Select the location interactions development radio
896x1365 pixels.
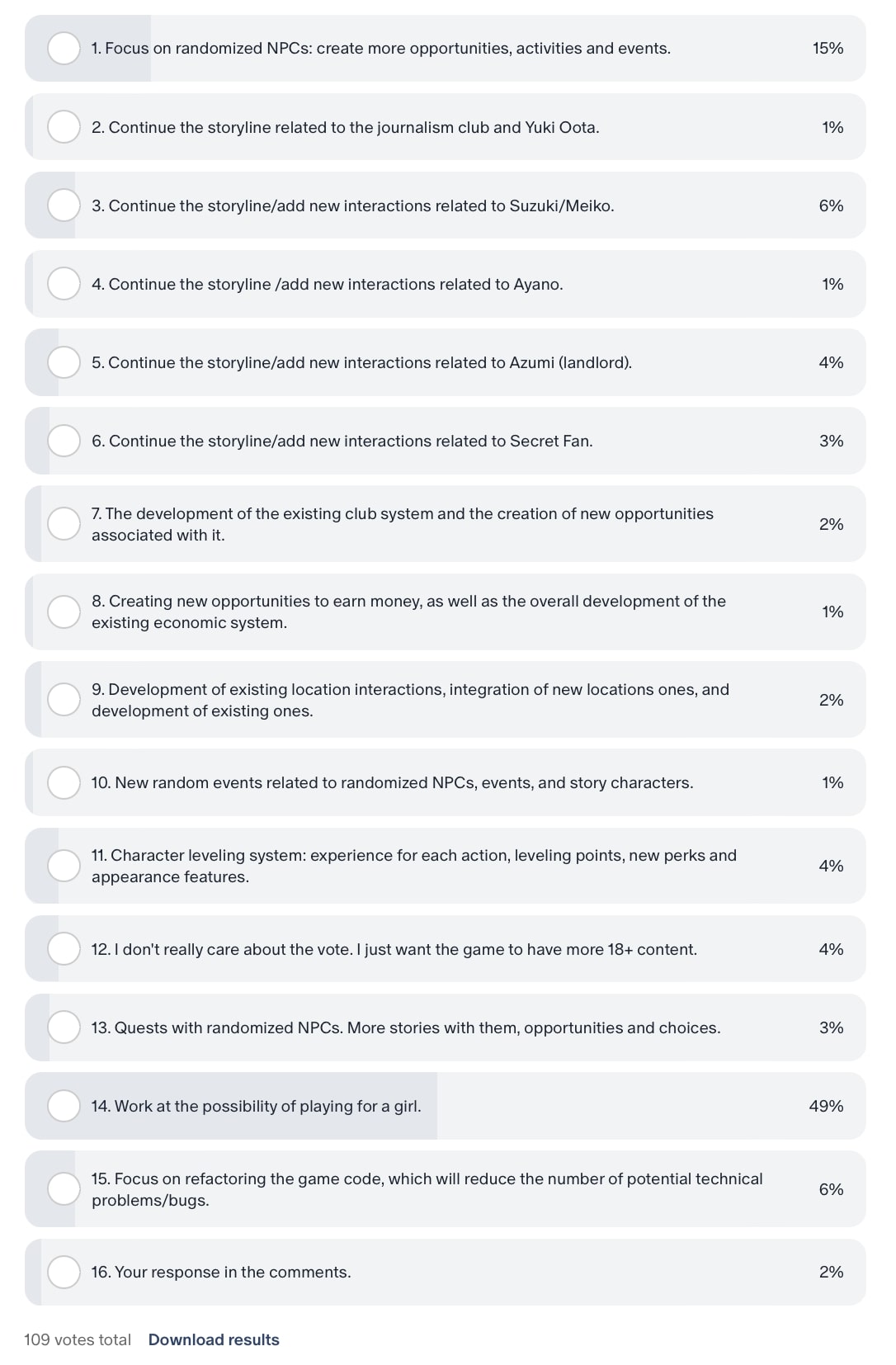coord(64,700)
